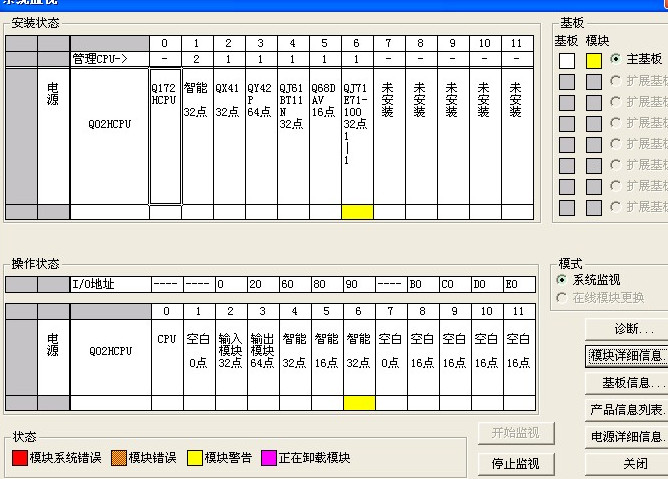Click the 电源详细信息 button
The image size is (668, 479).
pos(628,437)
